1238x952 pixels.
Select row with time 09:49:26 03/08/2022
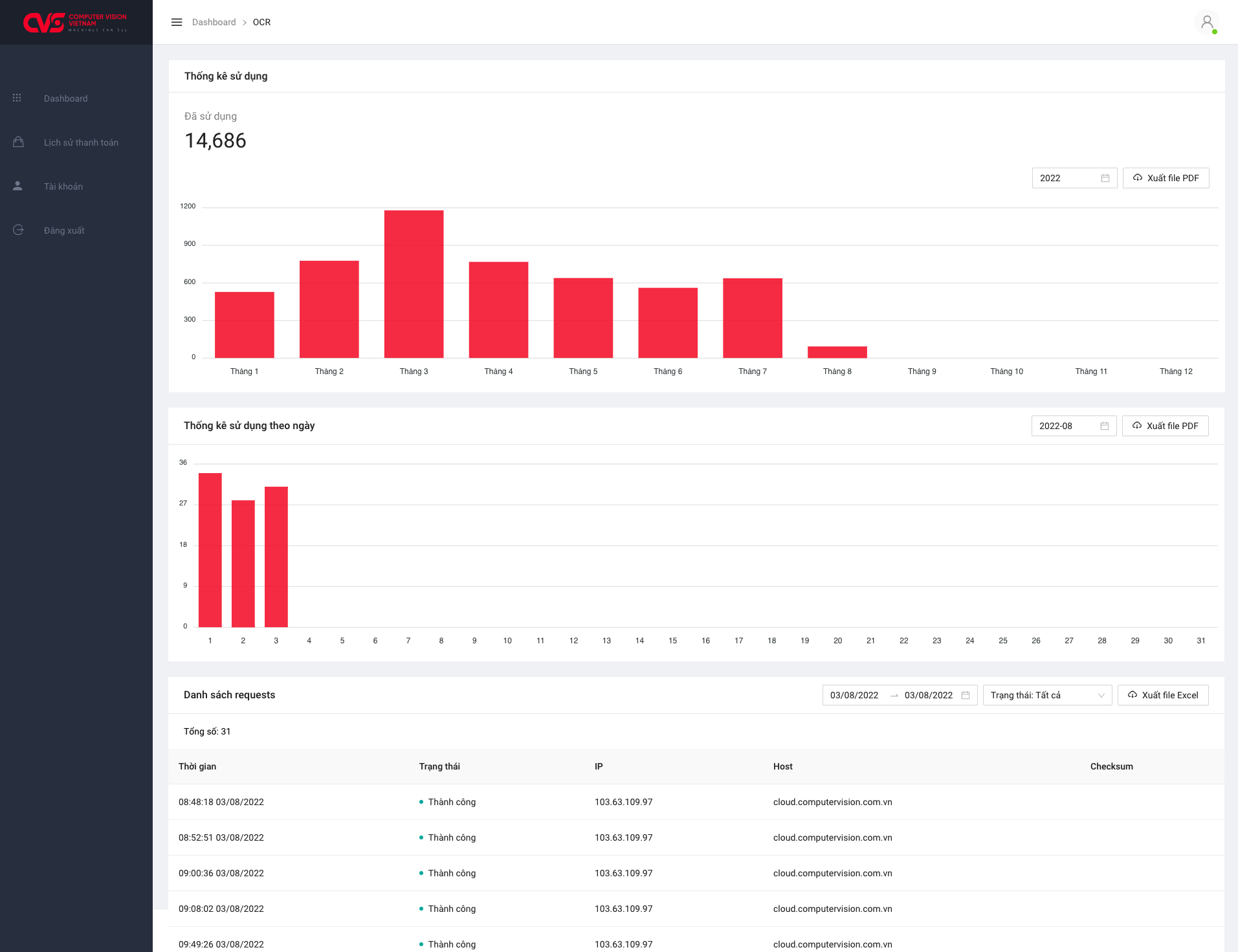696,940
